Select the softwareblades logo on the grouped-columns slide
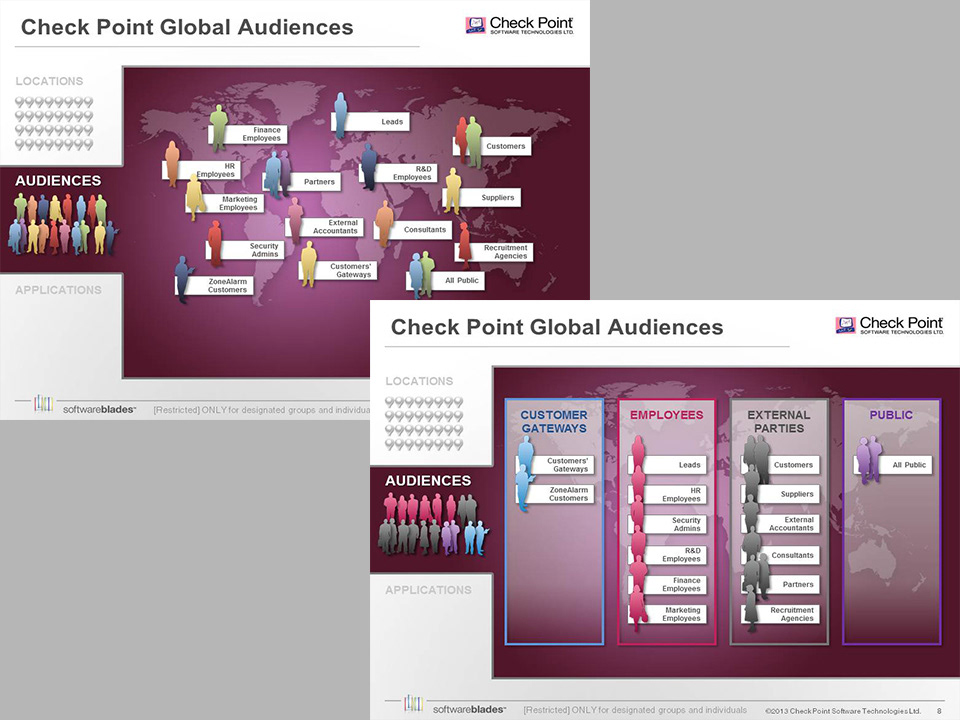Screen dimensions: 960x720 point(455,705)
